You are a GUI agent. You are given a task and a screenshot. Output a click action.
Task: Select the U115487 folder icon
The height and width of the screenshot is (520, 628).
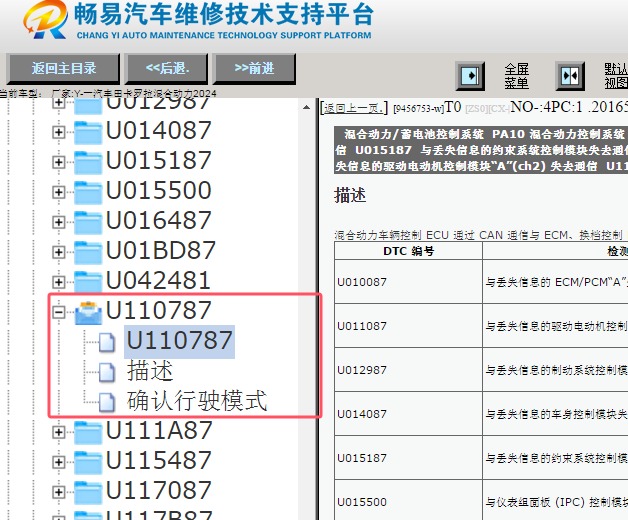[x=88, y=463]
